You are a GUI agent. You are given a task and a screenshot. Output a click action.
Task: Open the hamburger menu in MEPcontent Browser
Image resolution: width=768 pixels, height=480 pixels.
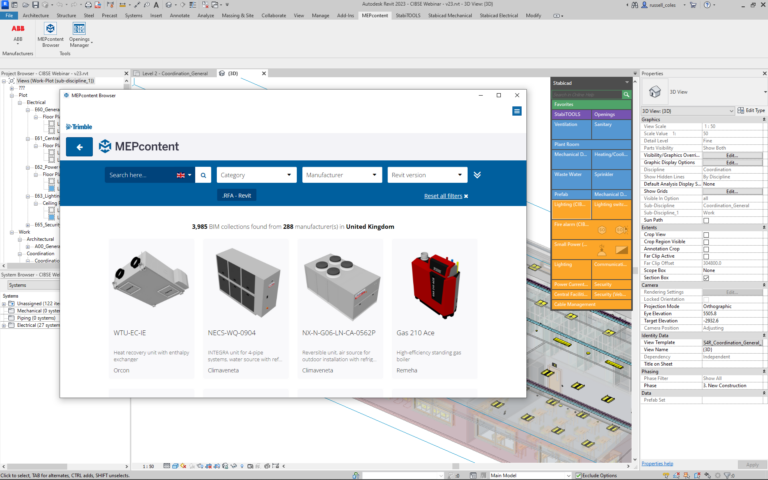pyautogui.click(x=517, y=111)
